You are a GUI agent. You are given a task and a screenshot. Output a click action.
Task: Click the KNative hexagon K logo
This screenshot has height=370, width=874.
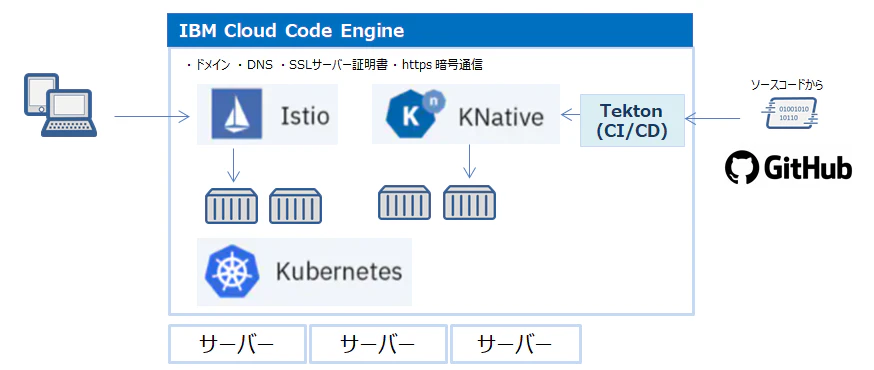click(415, 114)
